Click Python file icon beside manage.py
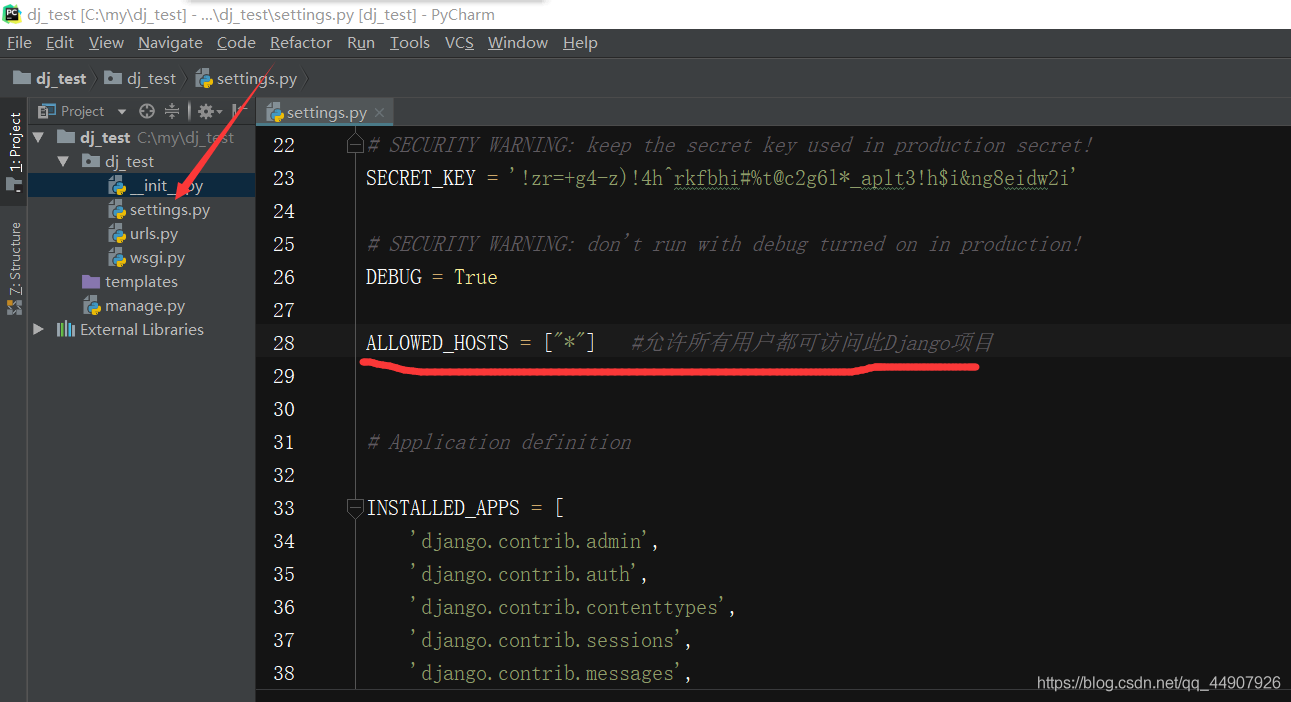 91,305
